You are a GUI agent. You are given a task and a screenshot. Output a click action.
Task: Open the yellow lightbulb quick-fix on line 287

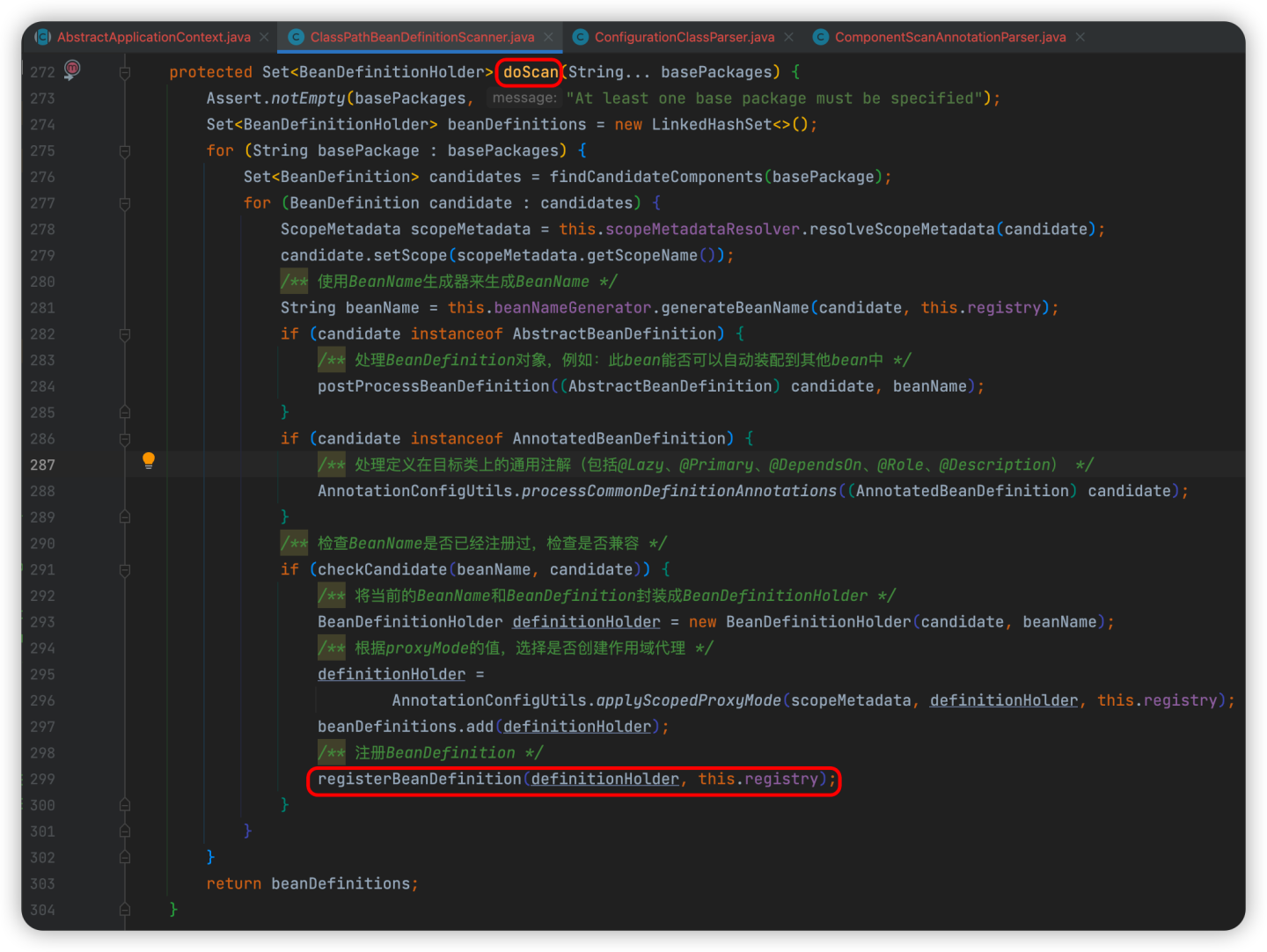(x=149, y=460)
